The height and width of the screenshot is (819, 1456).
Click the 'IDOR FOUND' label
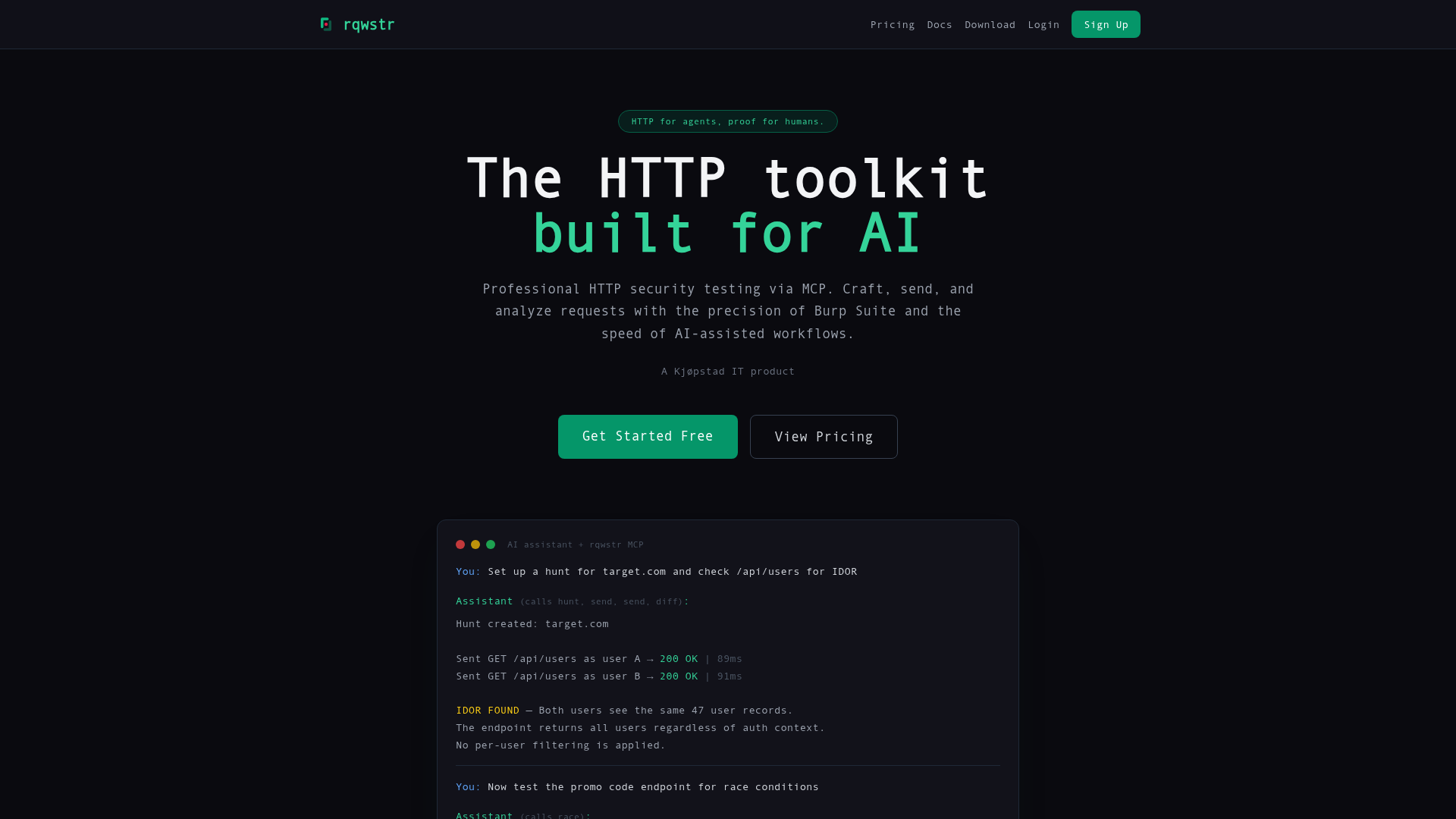[488, 711]
